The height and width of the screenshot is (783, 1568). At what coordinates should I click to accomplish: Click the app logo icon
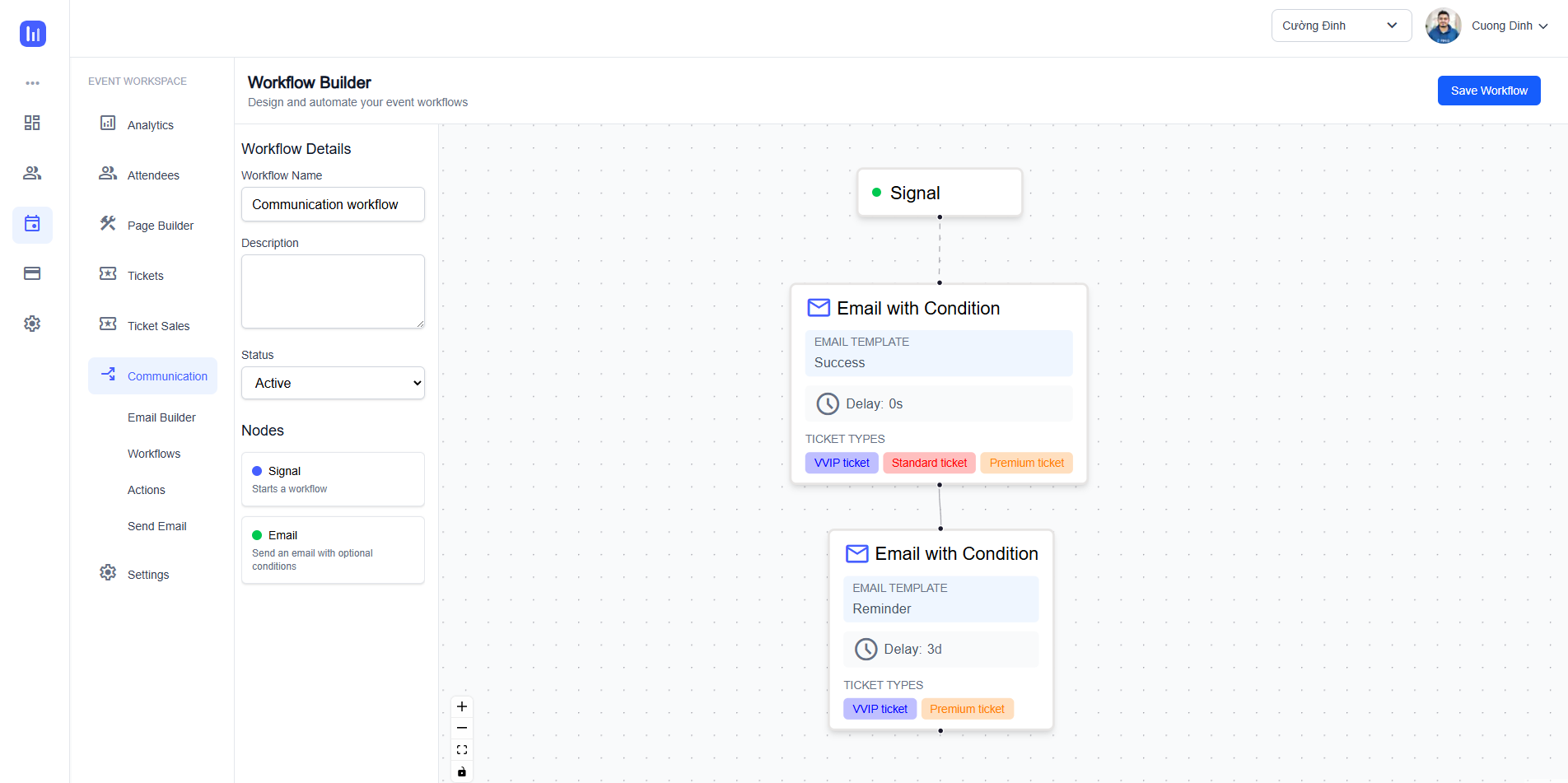tap(33, 34)
